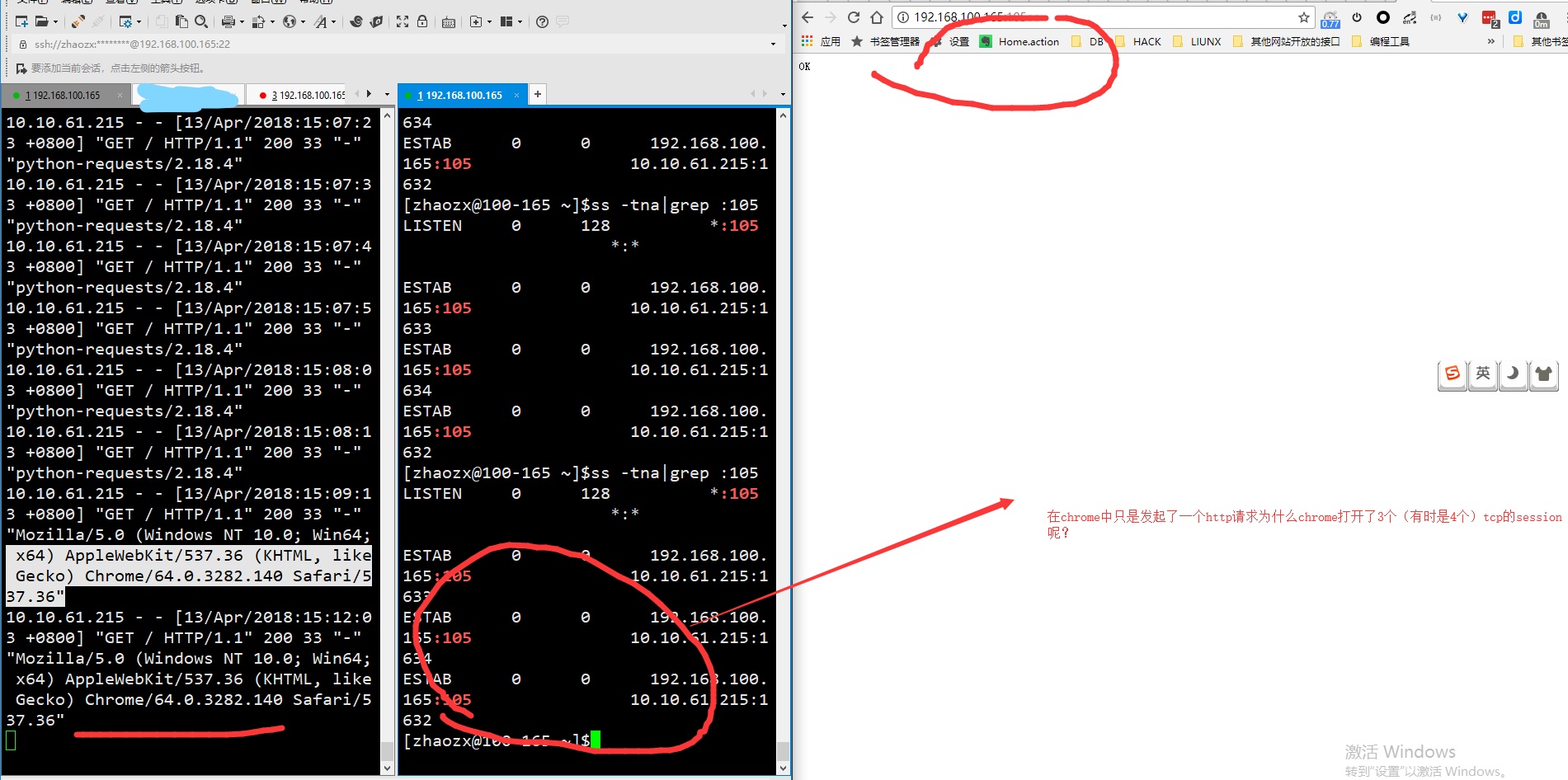Open session properties gear icon
The height and width of the screenshot is (780, 1568).
[125, 21]
